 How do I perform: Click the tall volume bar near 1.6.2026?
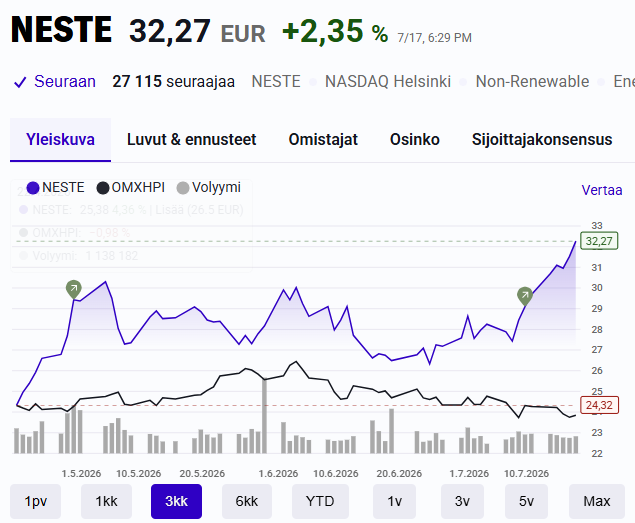click(x=264, y=416)
